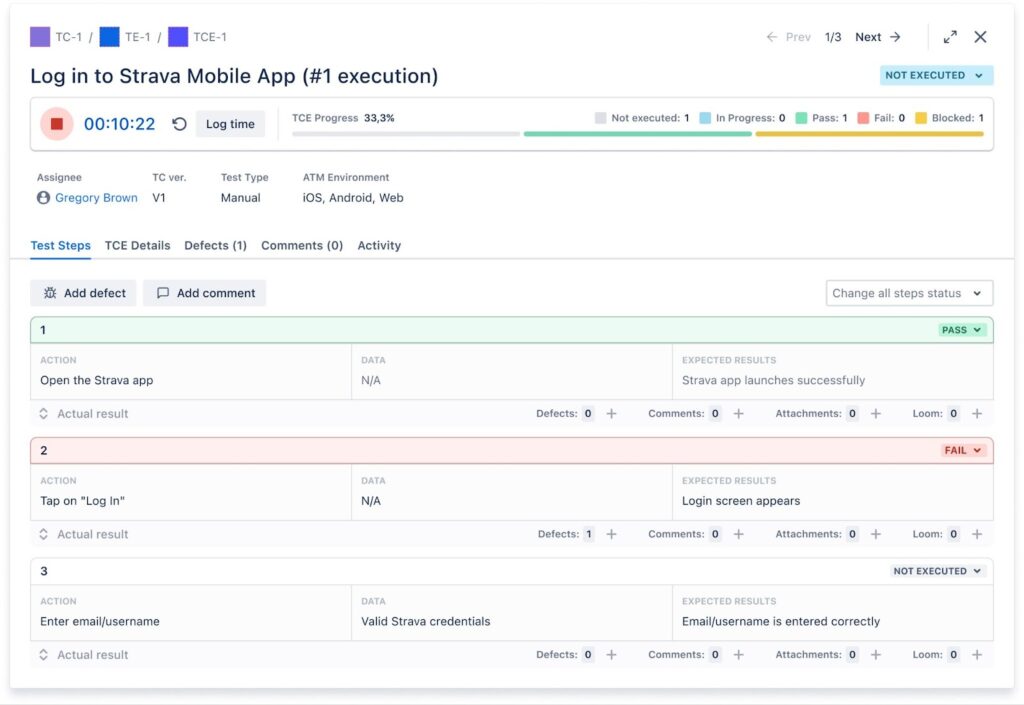Add an attachment to step 3 via plus icon
This screenshot has width=1024, height=705.
pyautogui.click(x=877, y=654)
